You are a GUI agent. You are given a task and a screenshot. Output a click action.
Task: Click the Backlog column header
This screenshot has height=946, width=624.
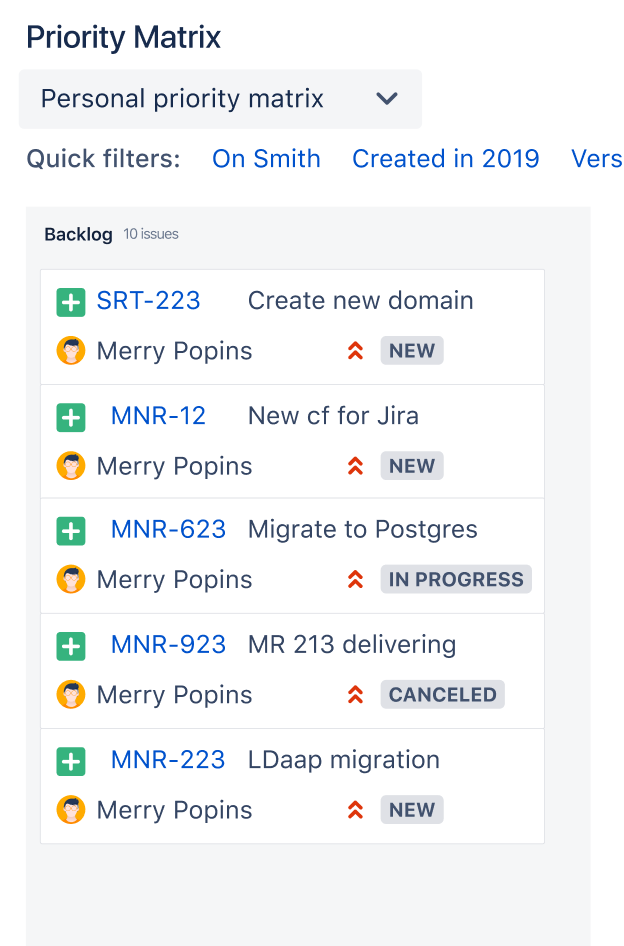(78, 234)
